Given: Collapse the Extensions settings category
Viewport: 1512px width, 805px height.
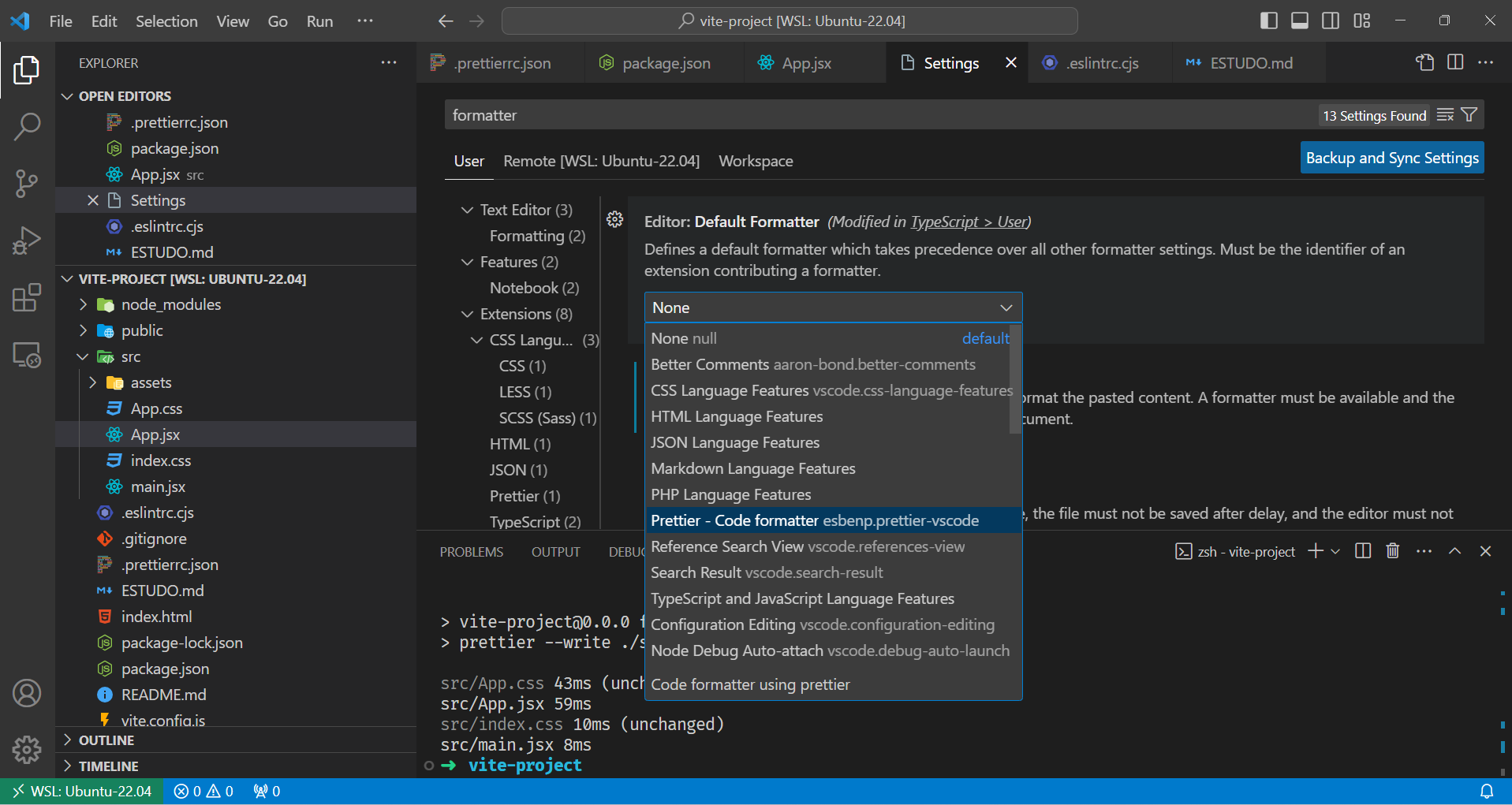Looking at the screenshot, I should pos(467,314).
